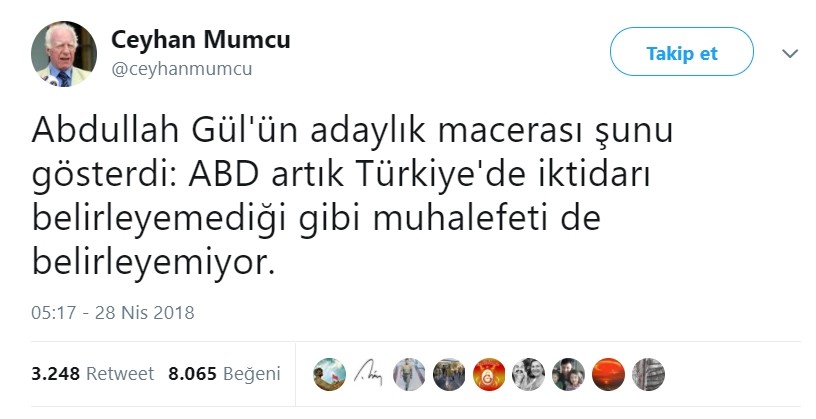View the 8.065 Beğeni likes list
The width and height of the screenshot is (816, 419).
pos(224,373)
